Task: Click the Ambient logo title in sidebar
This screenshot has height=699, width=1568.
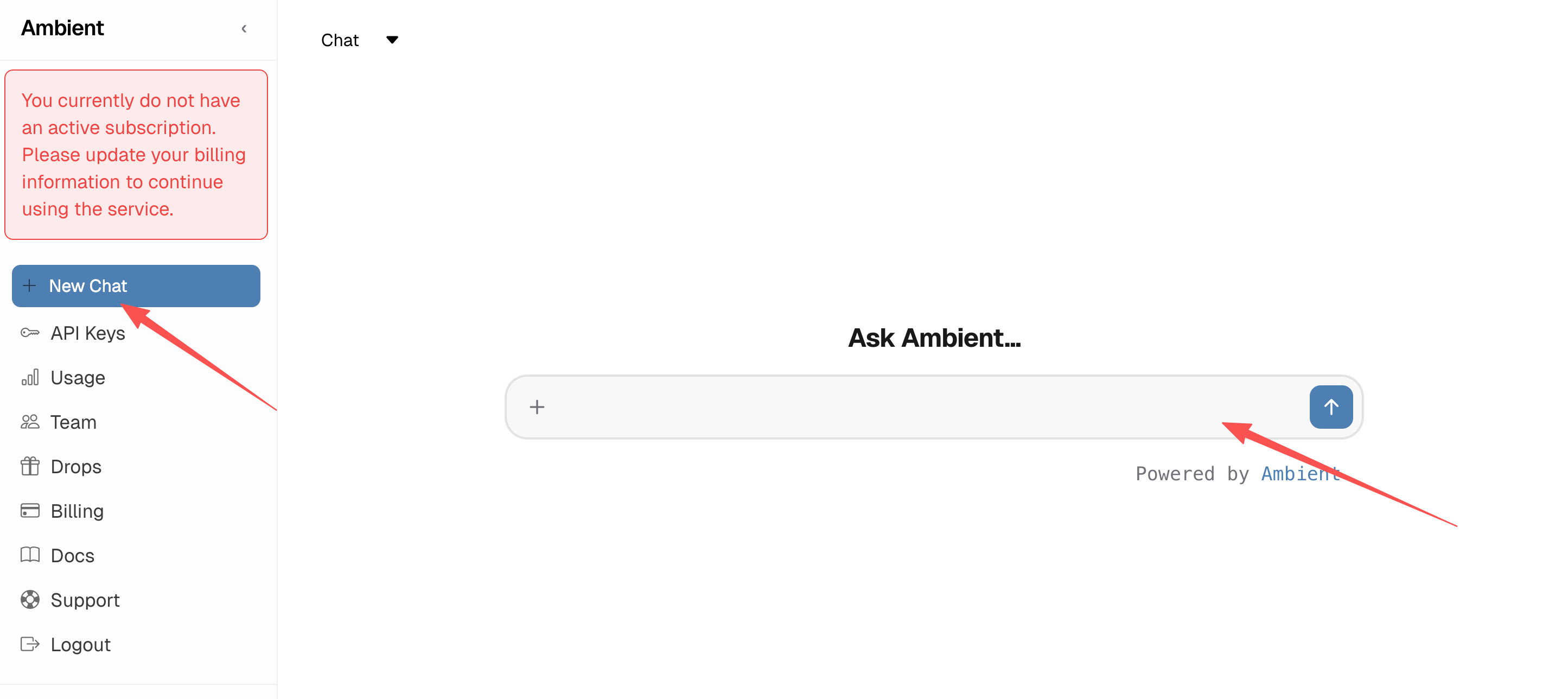Action: point(63,28)
